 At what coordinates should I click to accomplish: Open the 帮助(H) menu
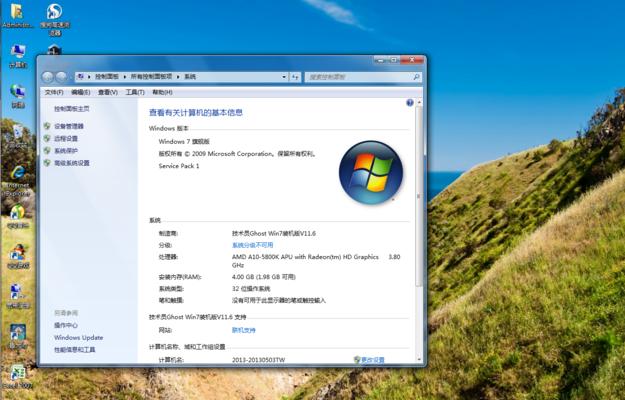click(x=162, y=92)
